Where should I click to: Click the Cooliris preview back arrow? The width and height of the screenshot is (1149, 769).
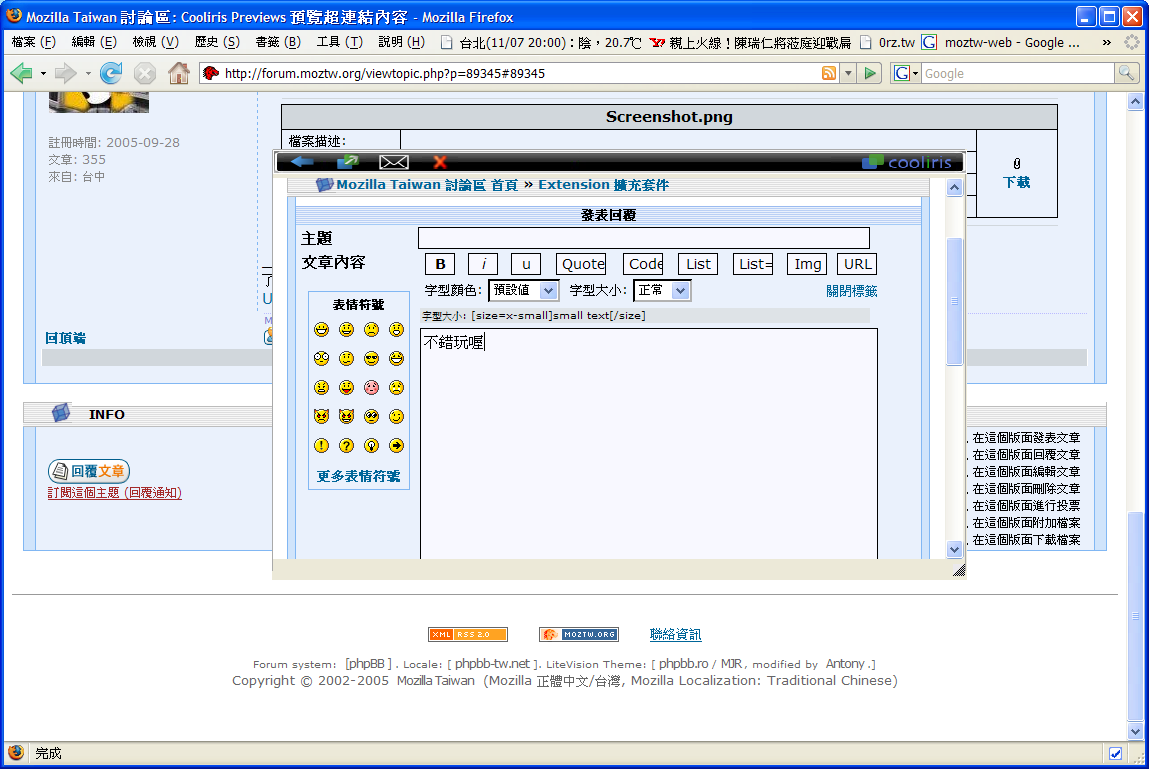pyautogui.click(x=302, y=162)
